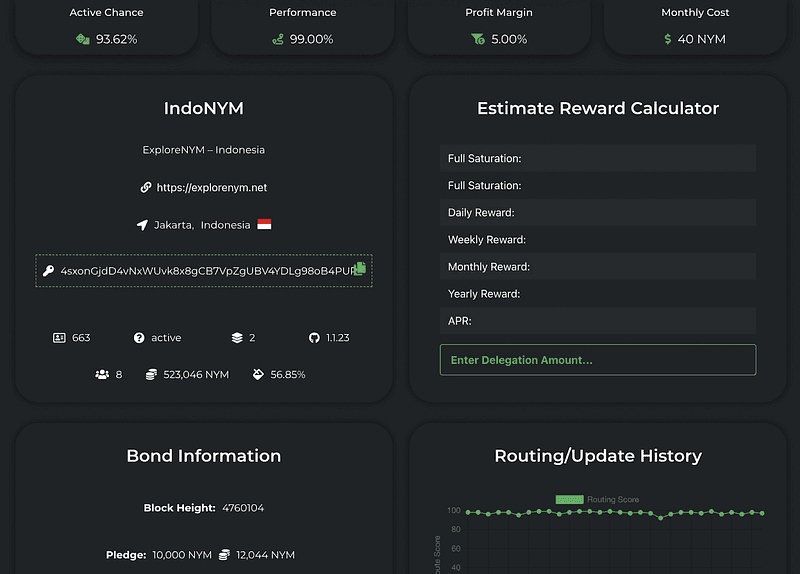Click the coins icon beside 523,046 NYM
Screen dimensions: 800x574
[151, 374]
